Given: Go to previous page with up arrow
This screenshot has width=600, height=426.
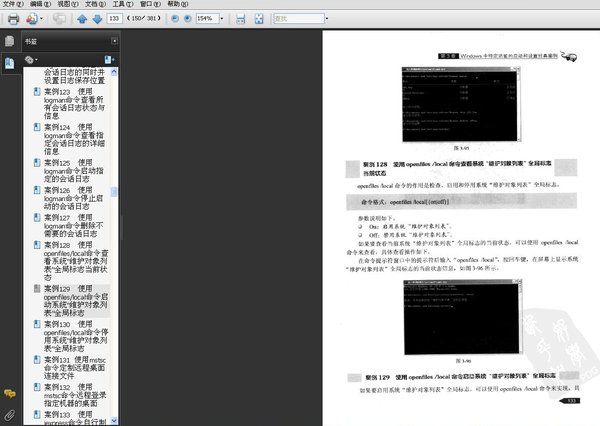Looking at the screenshot, I should click(82, 19).
